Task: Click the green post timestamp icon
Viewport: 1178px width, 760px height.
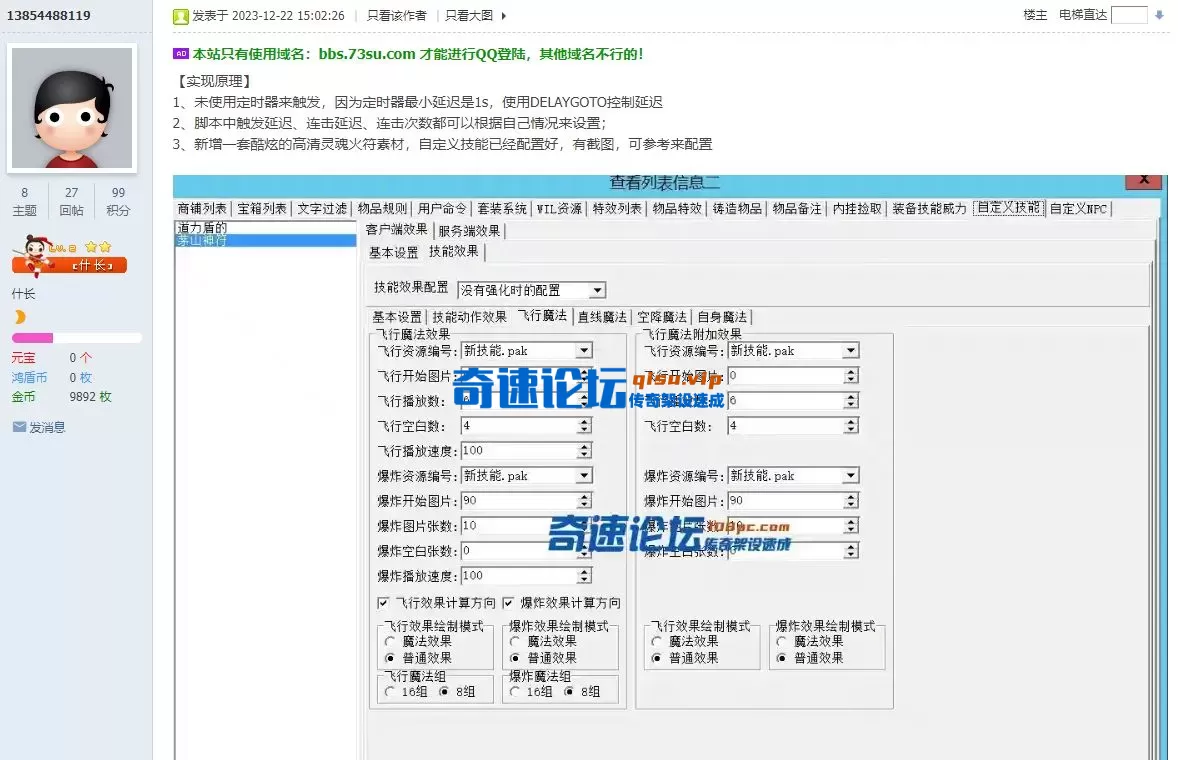Action: (180, 15)
